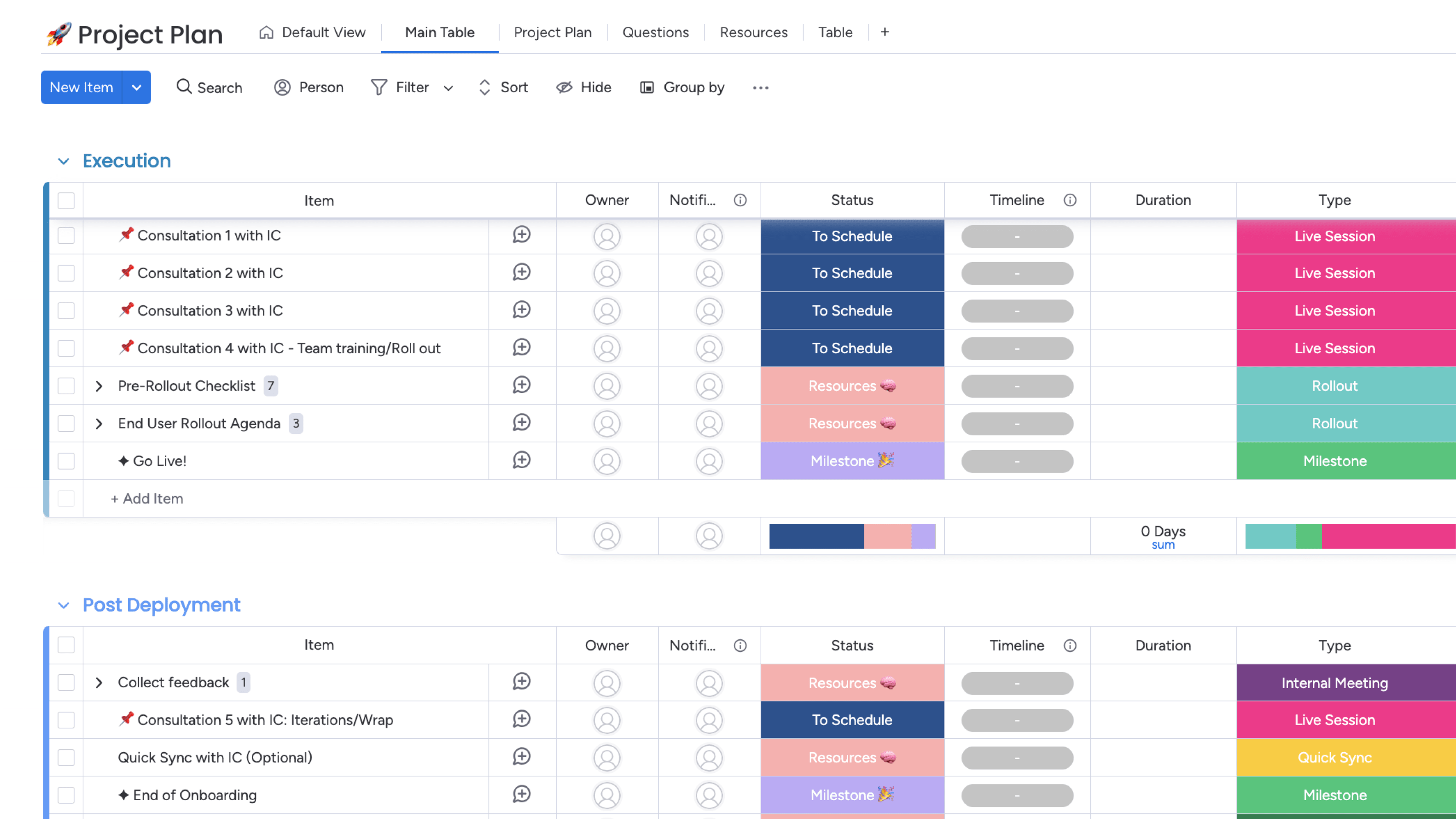
Task: Collapse the Execution group
Action: point(63,162)
